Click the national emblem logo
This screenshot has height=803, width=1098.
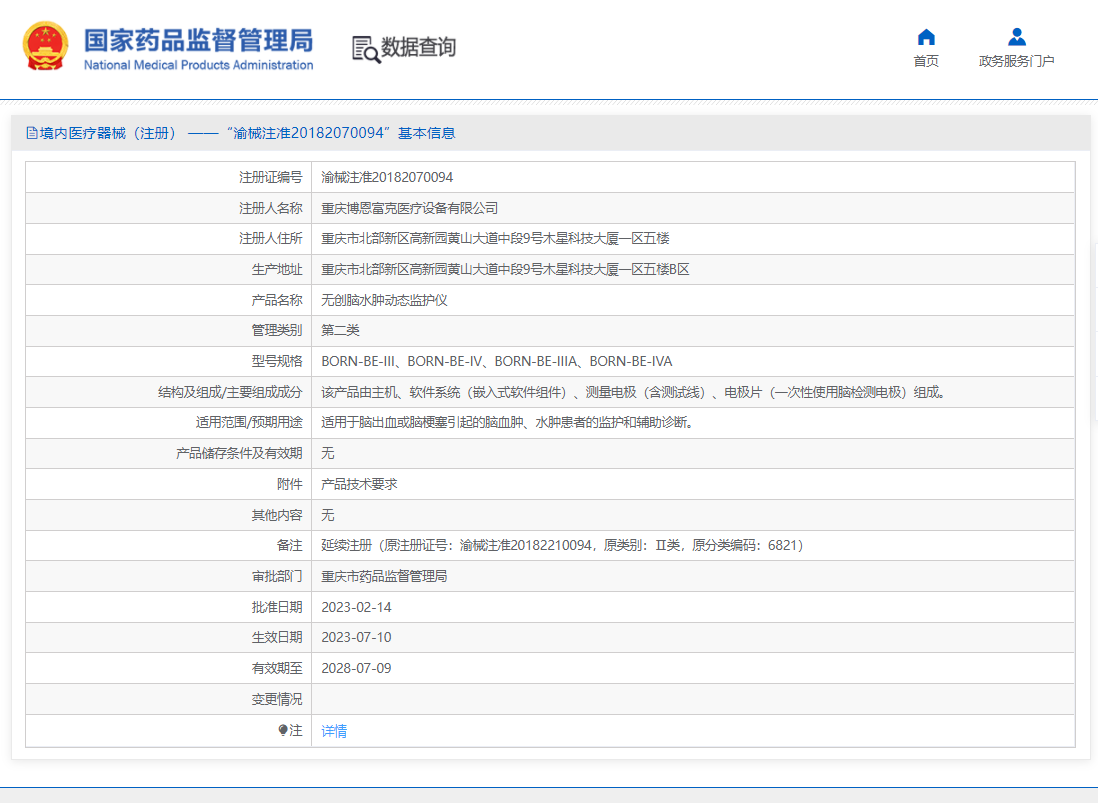point(46,46)
